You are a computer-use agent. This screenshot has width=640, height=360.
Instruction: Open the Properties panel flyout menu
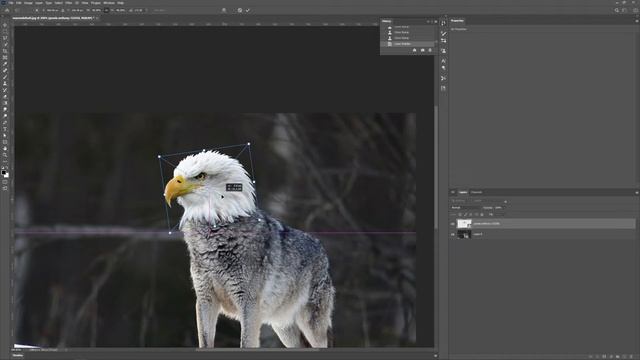[637, 20]
